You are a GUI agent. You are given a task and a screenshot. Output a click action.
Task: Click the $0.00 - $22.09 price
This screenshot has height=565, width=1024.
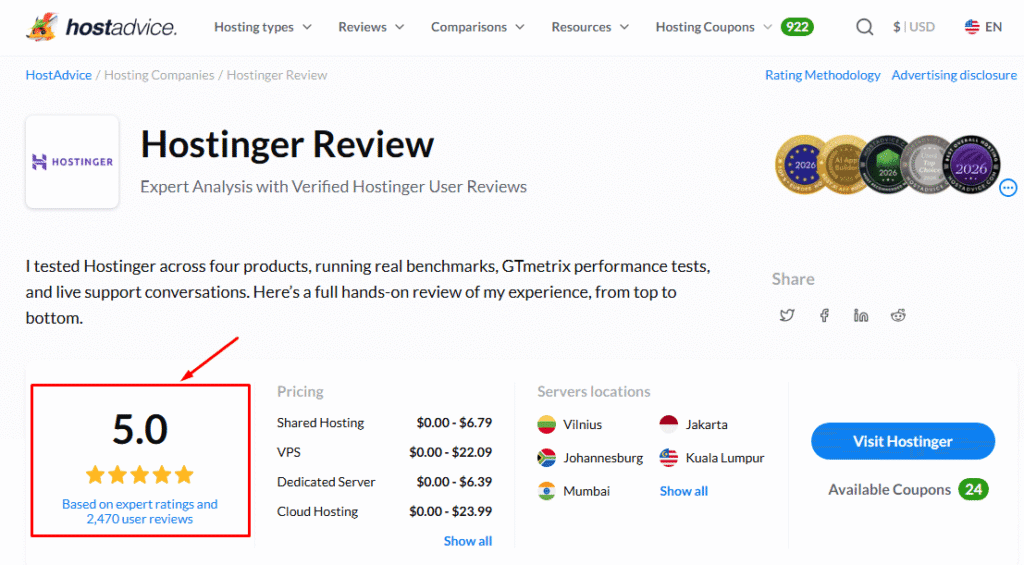[x=451, y=452]
